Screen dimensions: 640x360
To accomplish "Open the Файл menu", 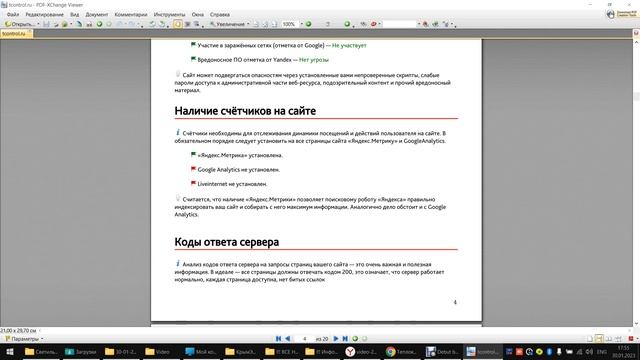I will [13, 14].
